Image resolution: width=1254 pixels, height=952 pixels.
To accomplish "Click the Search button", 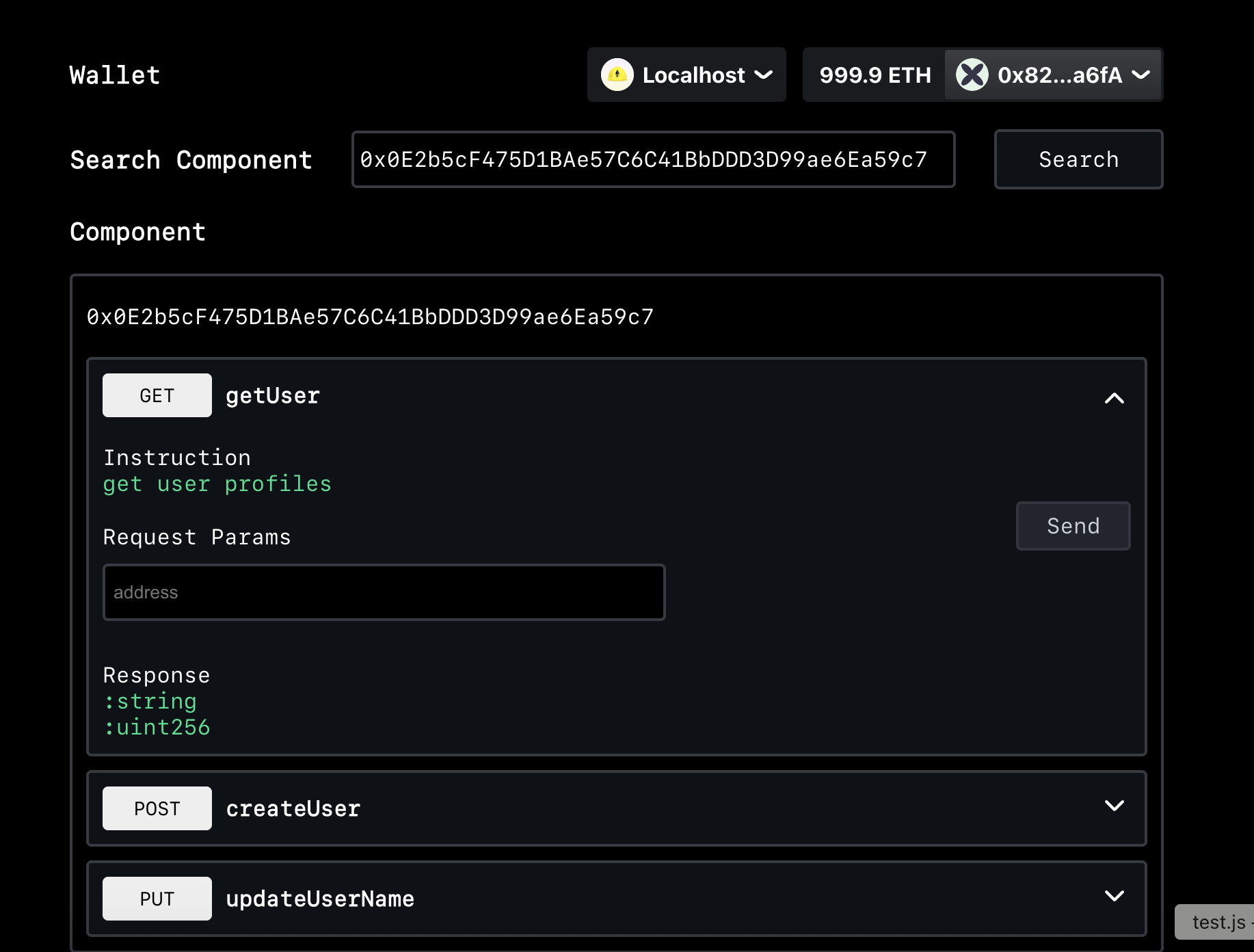I will pyautogui.click(x=1078, y=159).
